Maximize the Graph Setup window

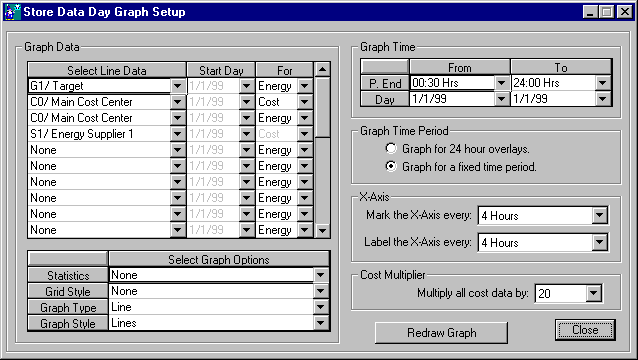pyautogui.click(x=606, y=11)
